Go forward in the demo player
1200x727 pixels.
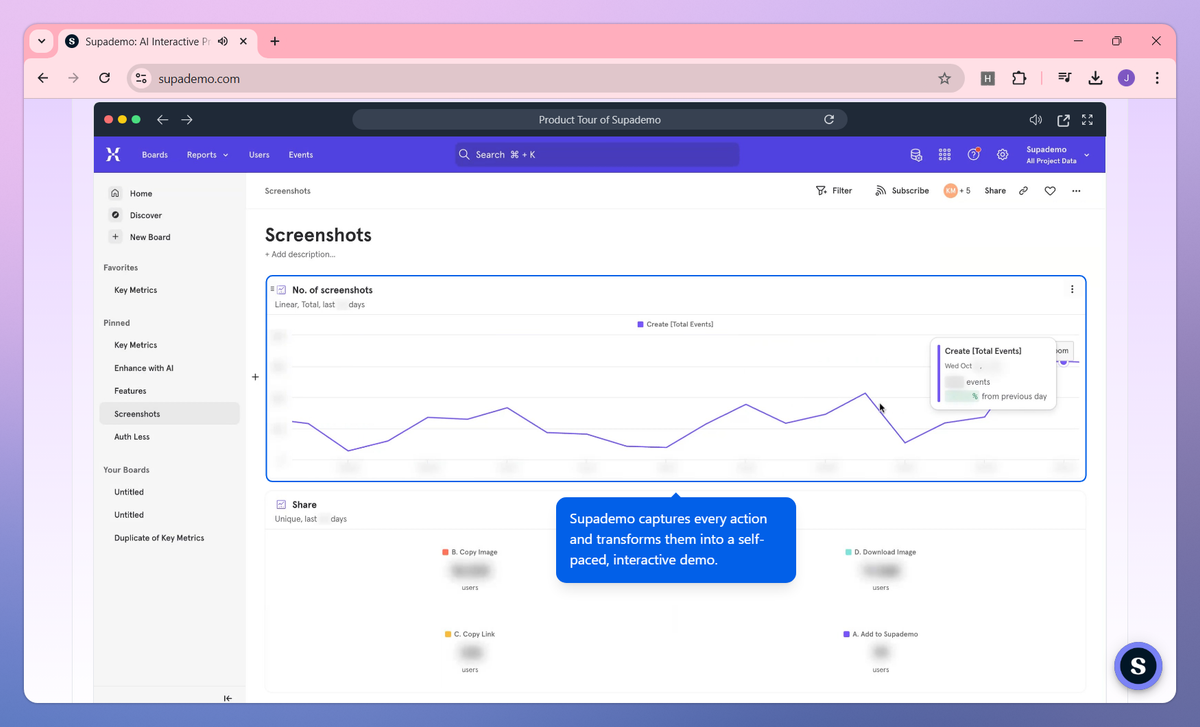(186, 120)
